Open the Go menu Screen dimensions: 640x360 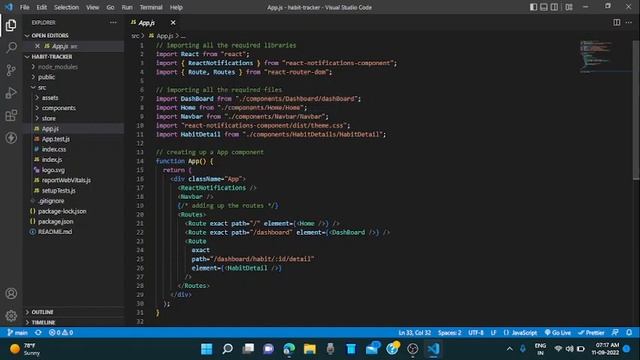[x=110, y=7]
